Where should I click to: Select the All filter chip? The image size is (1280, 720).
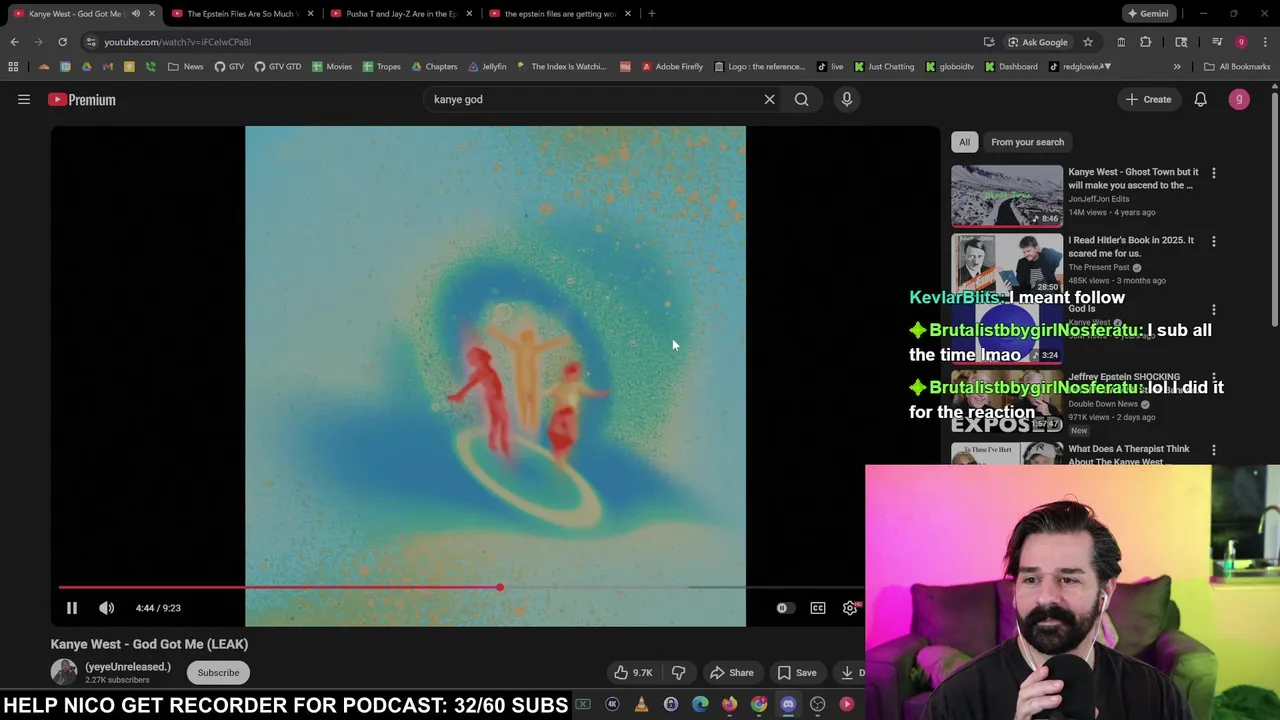[964, 142]
